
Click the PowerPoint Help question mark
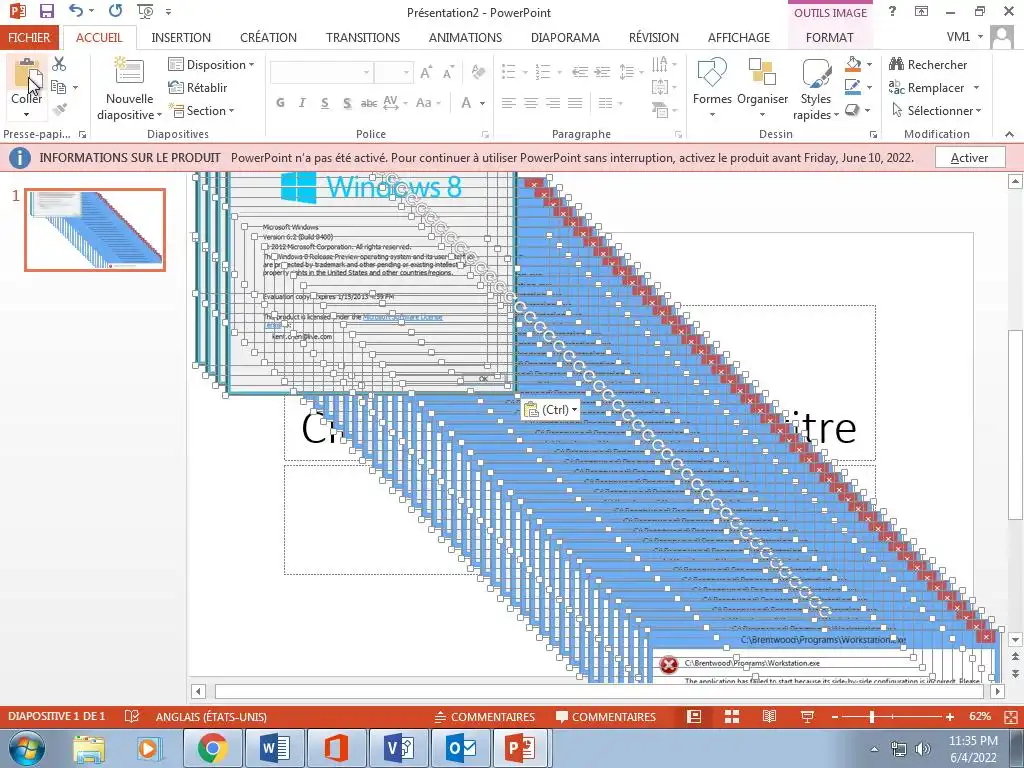pos(892,11)
